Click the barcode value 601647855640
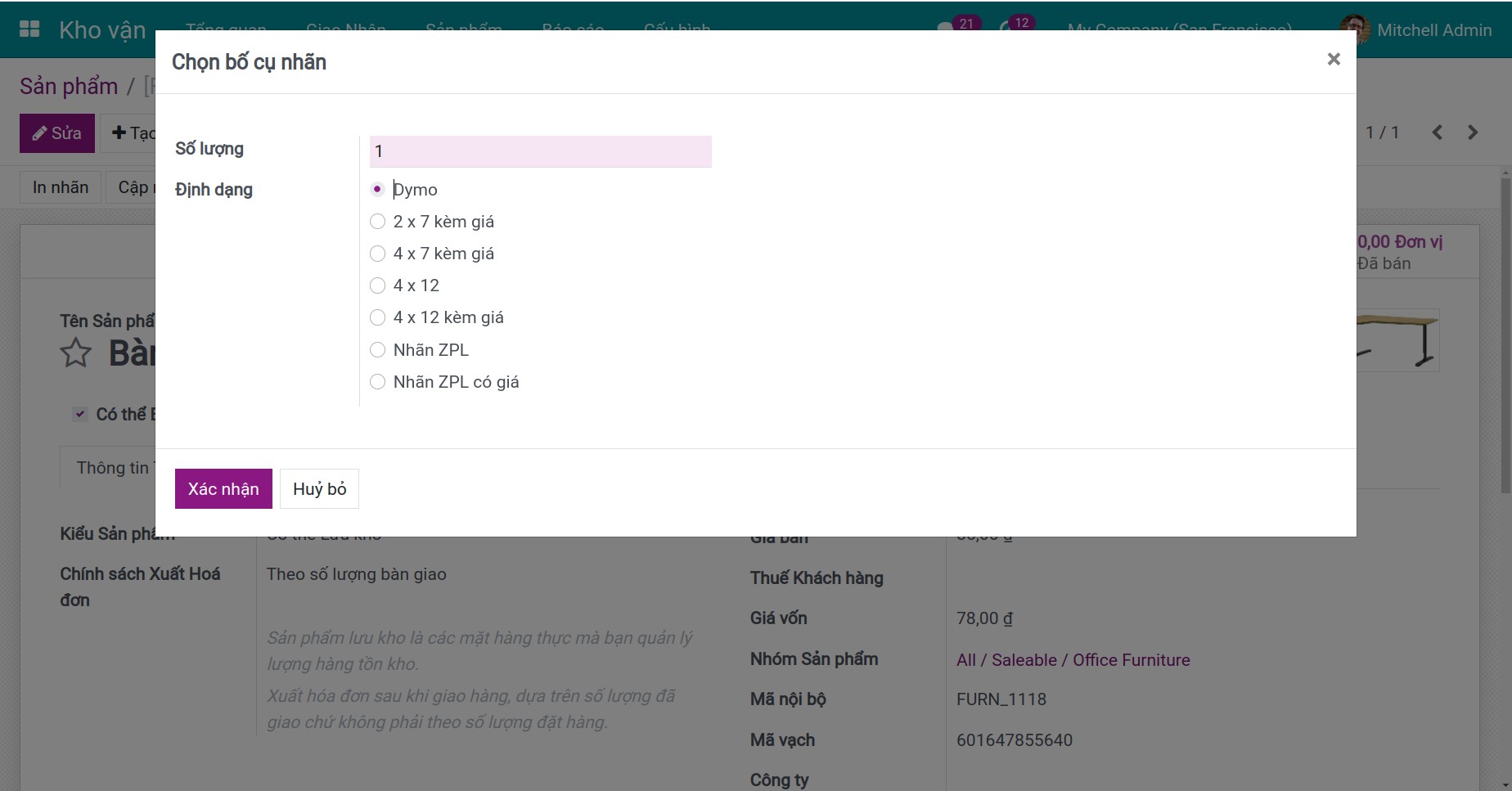 [1015, 740]
